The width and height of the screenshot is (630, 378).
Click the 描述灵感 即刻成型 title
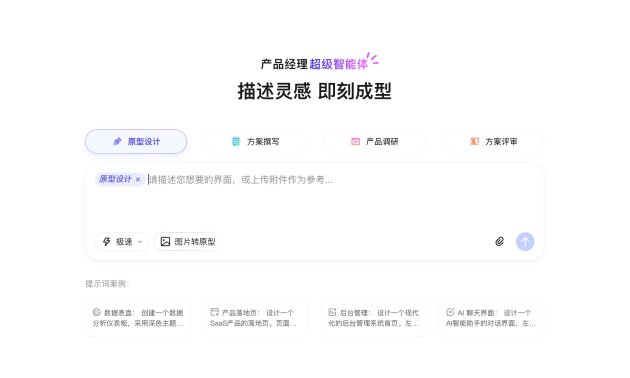point(314,91)
